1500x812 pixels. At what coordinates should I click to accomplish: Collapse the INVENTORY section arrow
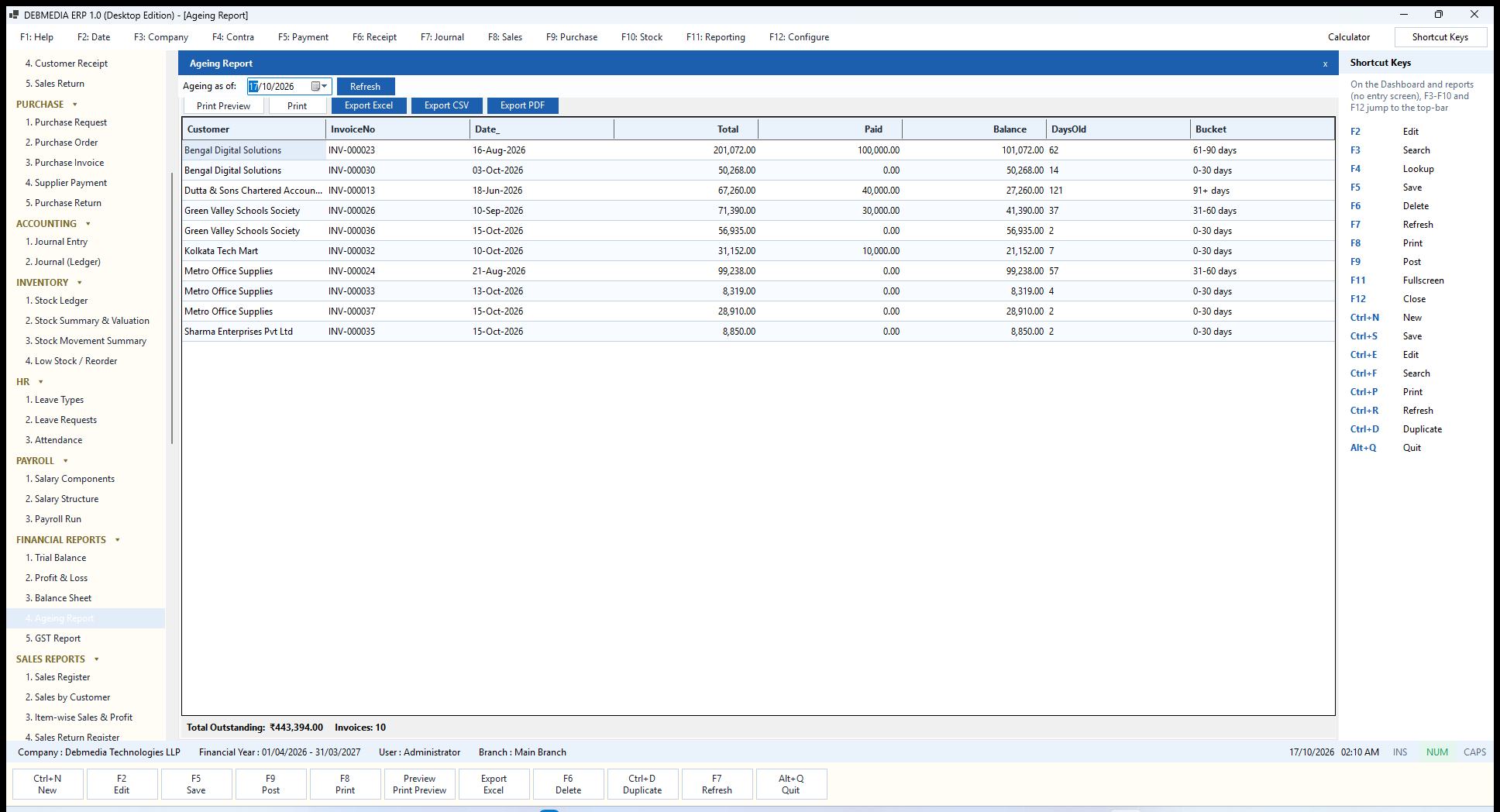coord(79,283)
